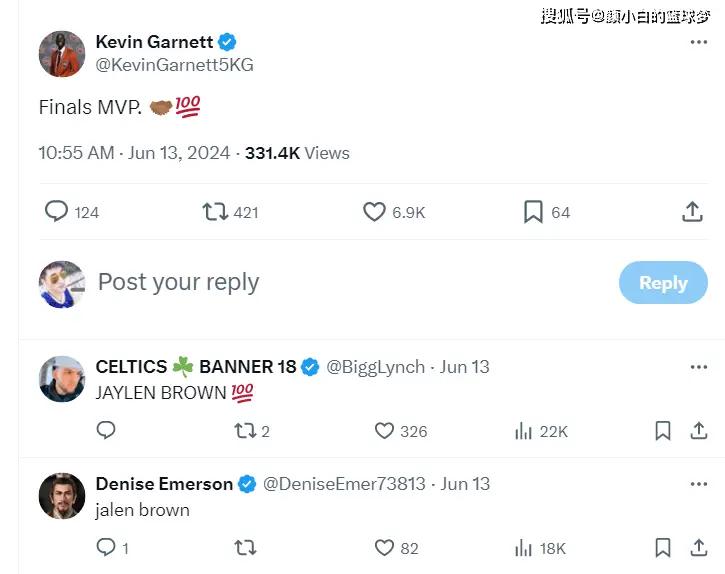This screenshot has height=574, width=725.
Task: Bookmark Kevin Garnett's main tweet
Action: 533,212
